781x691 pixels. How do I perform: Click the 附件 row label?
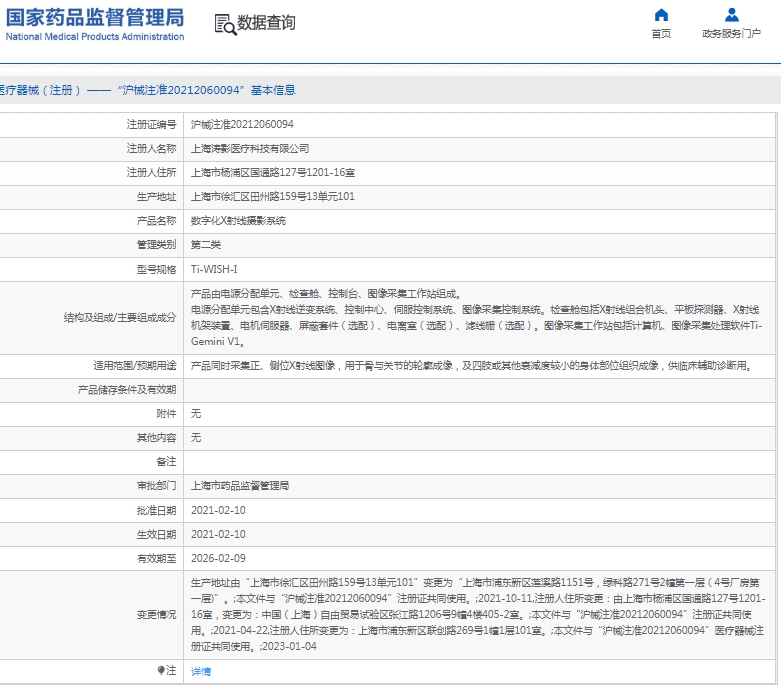[x=166, y=414]
